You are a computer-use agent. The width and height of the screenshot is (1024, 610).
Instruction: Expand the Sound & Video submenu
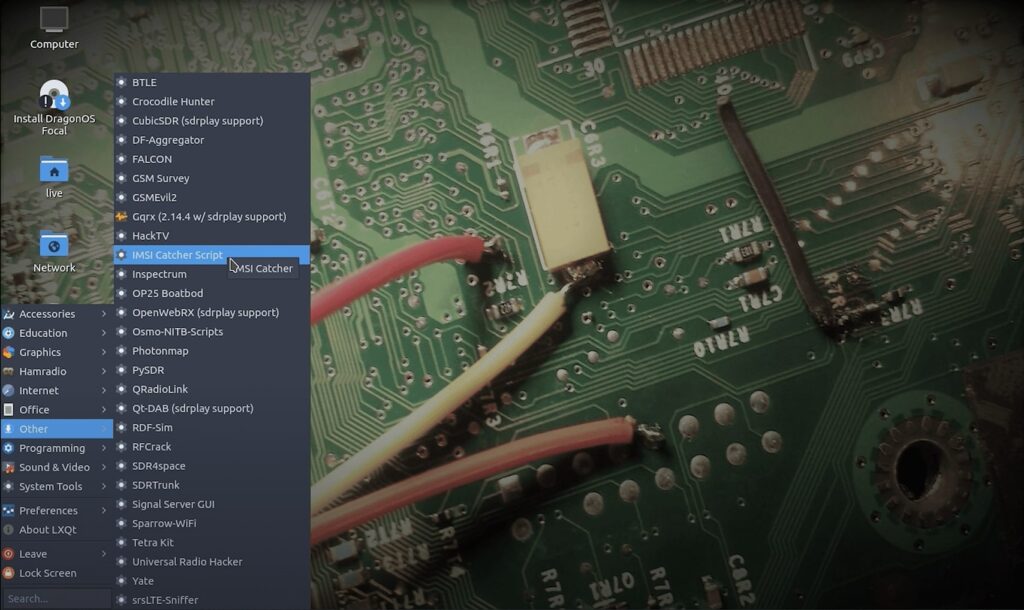pyautogui.click(x=103, y=467)
